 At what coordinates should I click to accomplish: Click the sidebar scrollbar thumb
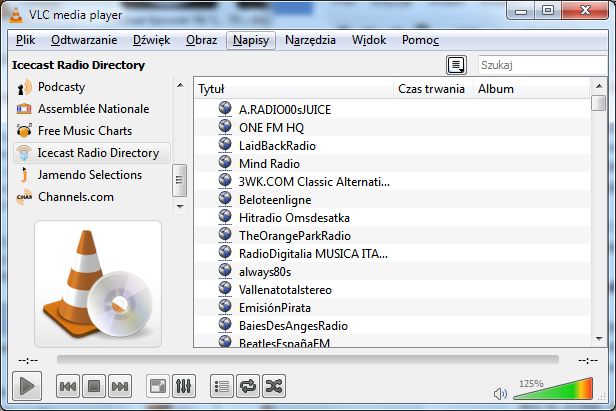tap(180, 180)
